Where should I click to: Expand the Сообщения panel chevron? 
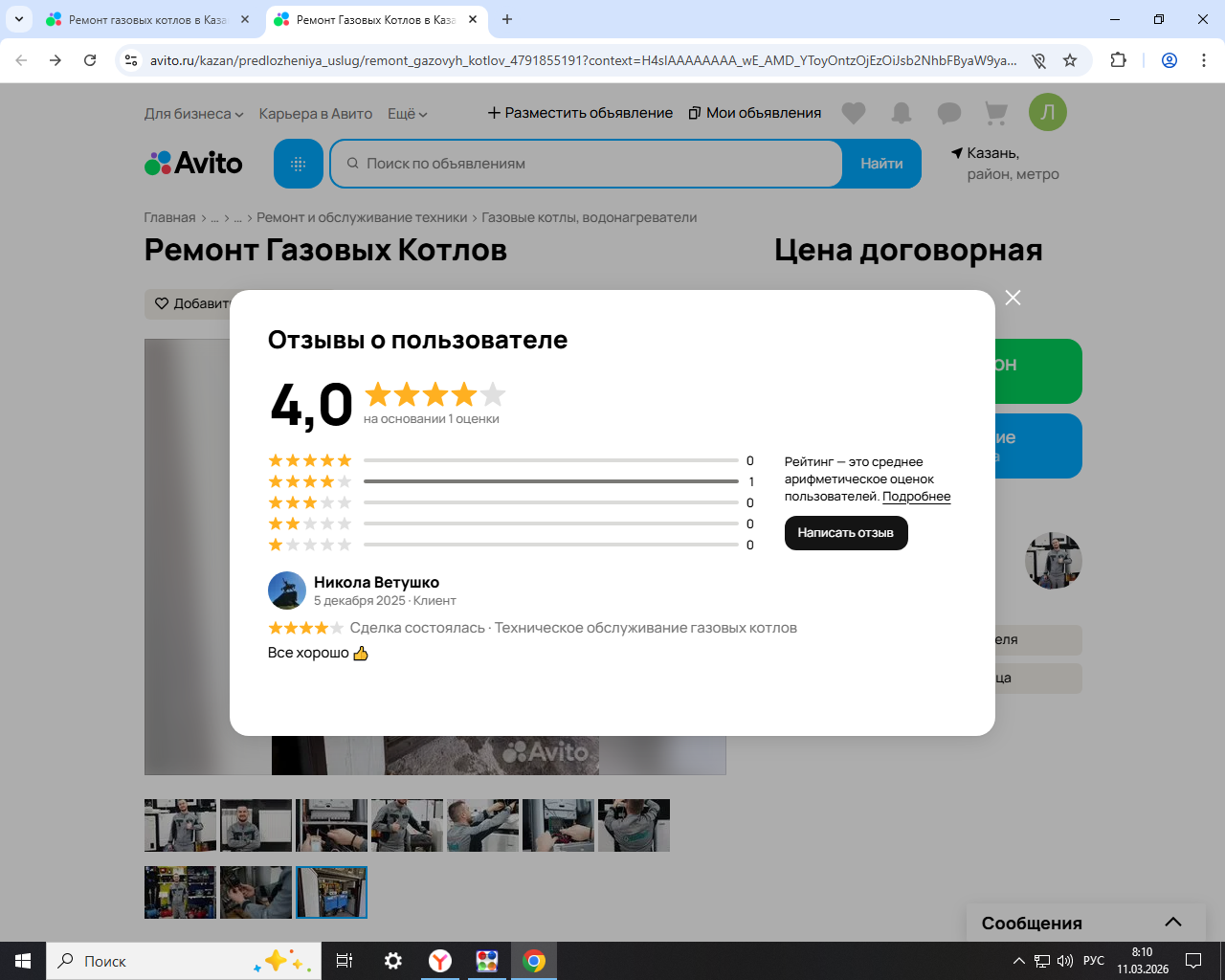(1173, 923)
